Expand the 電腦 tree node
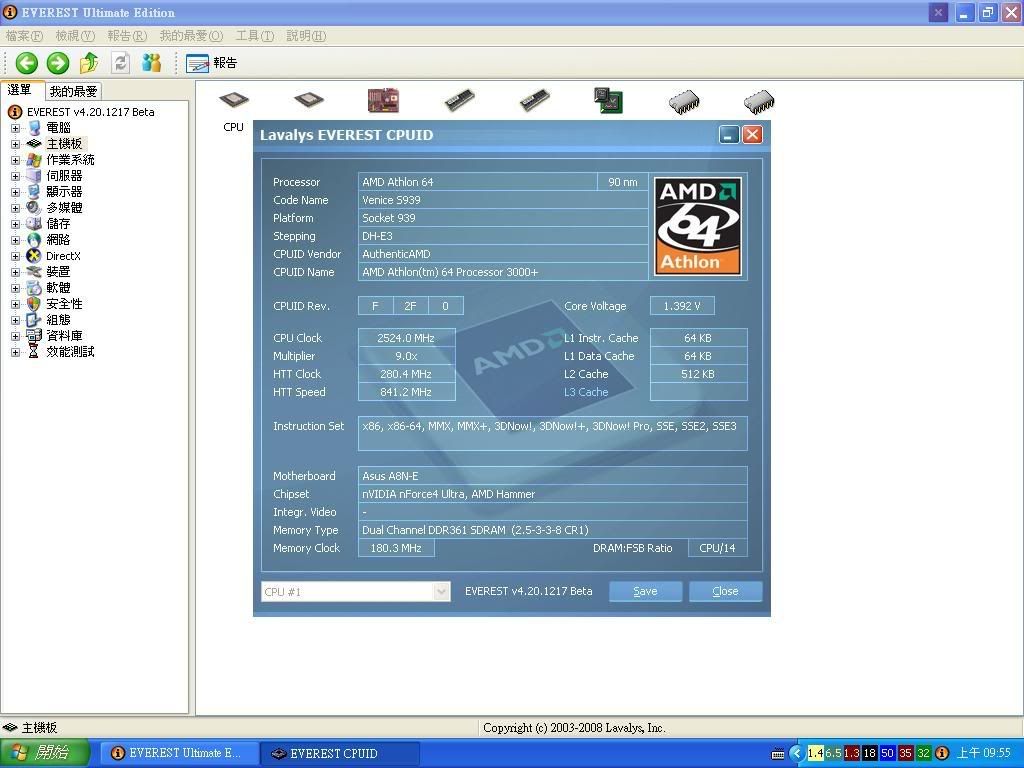This screenshot has height=768, width=1024. [x=15, y=128]
